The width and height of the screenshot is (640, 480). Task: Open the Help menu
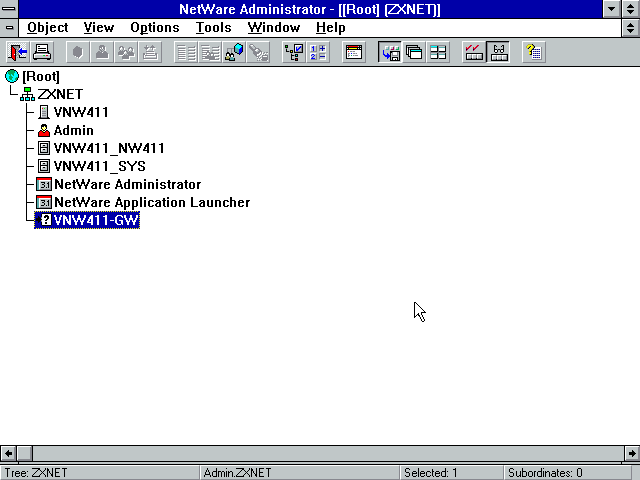331,28
